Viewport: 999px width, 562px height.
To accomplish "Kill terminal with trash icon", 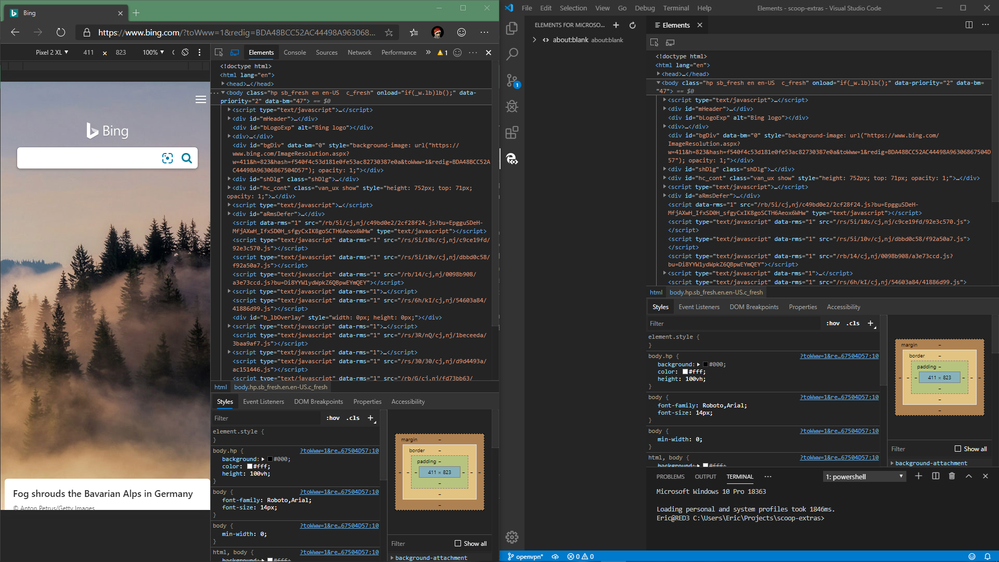I will coord(952,476).
